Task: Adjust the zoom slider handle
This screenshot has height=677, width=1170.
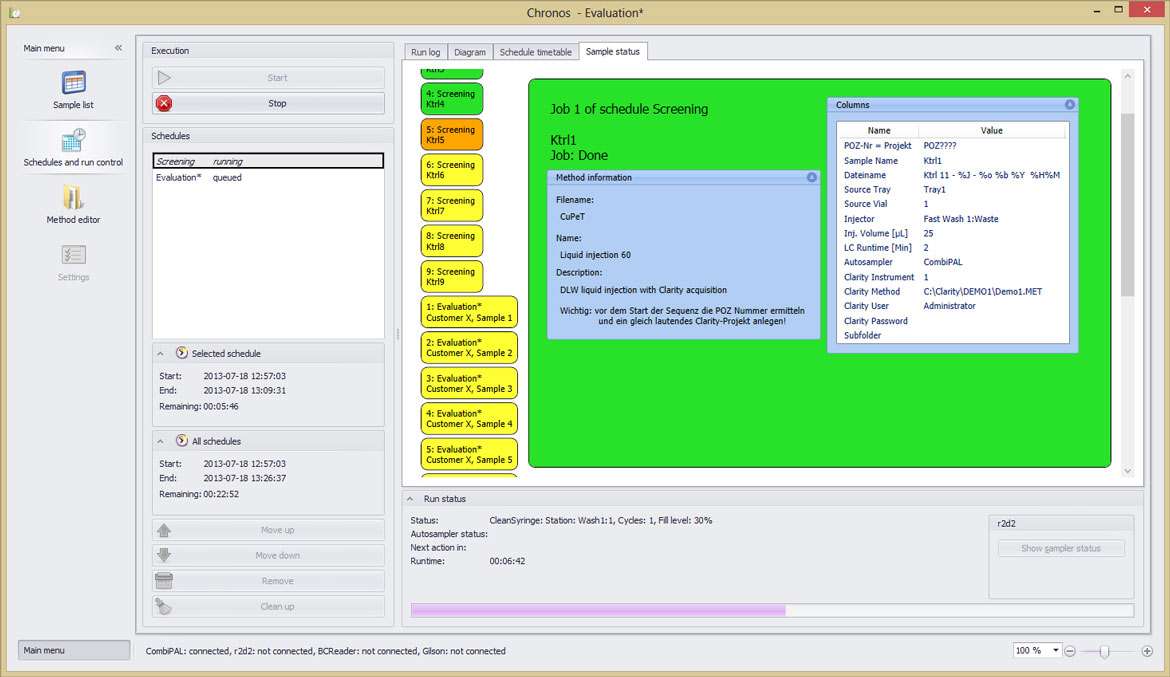Action: 1104,652
